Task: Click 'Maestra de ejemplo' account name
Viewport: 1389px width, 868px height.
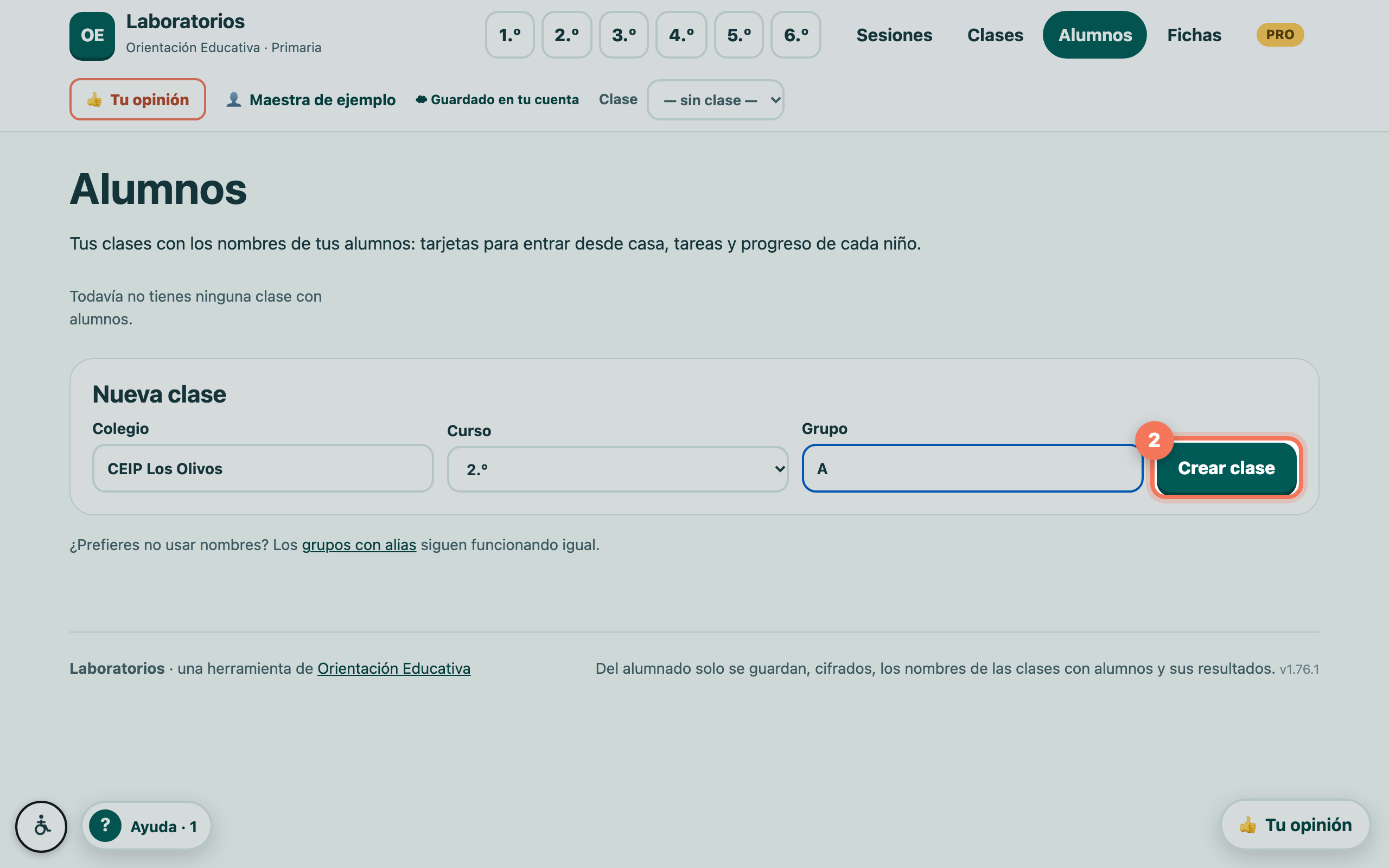Action: point(323,99)
